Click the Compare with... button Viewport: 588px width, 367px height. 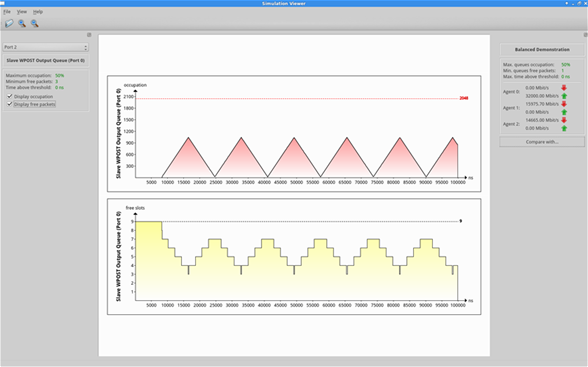pos(542,142)
